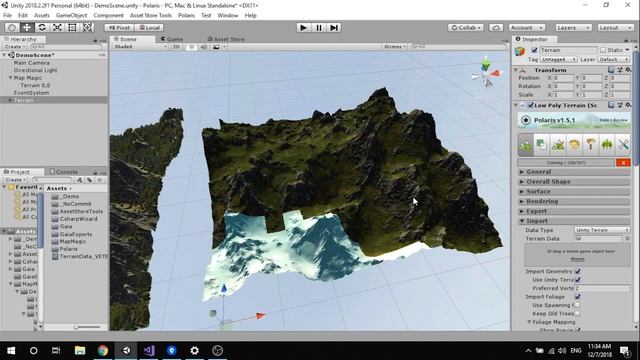
Task: Expand the Overall Shape section
Action: 575,182
